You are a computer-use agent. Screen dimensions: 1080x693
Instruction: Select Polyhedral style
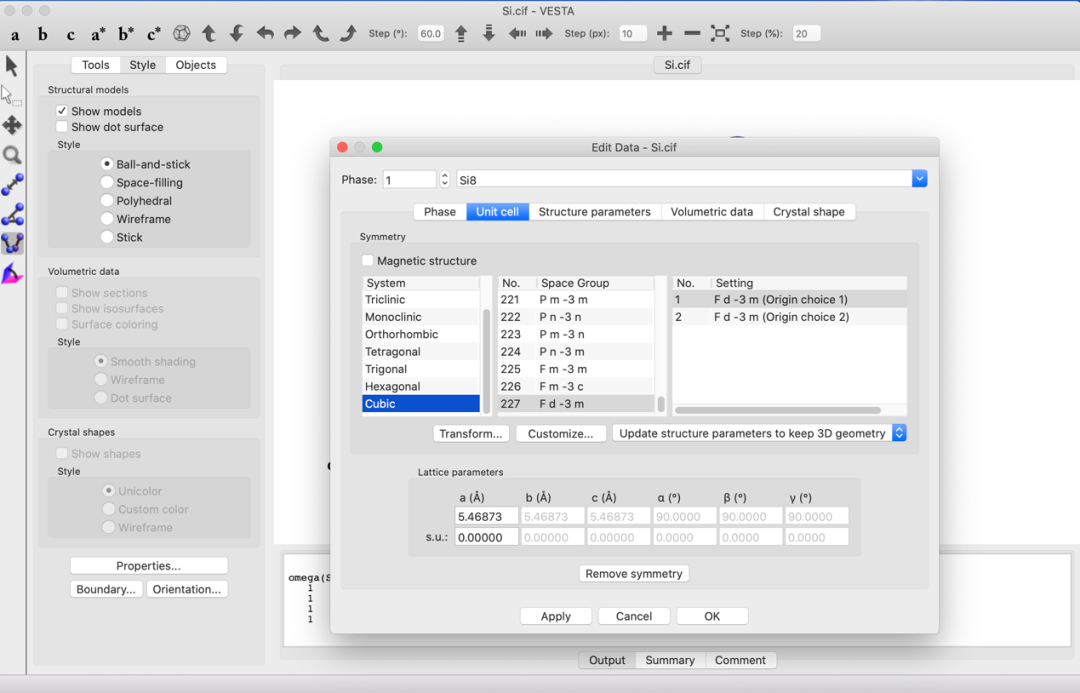tap(107, 200)
